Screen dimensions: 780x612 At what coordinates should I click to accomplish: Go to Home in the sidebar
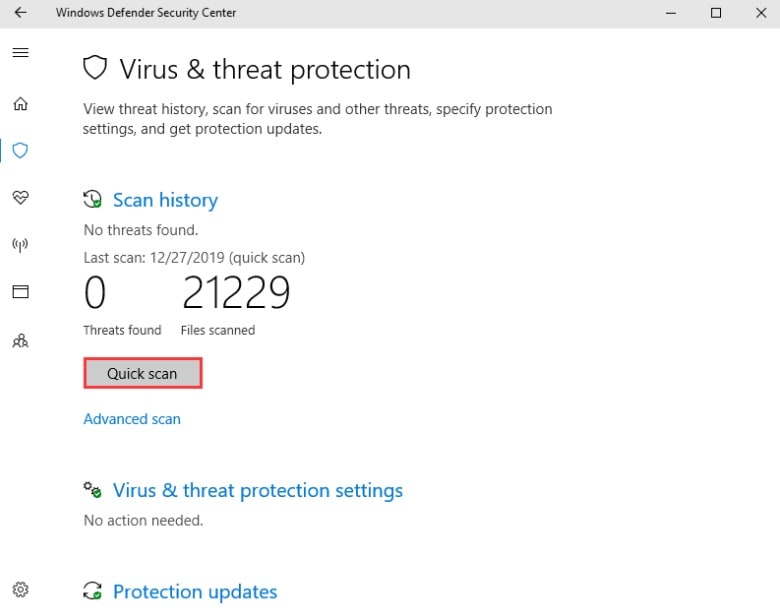20,104
